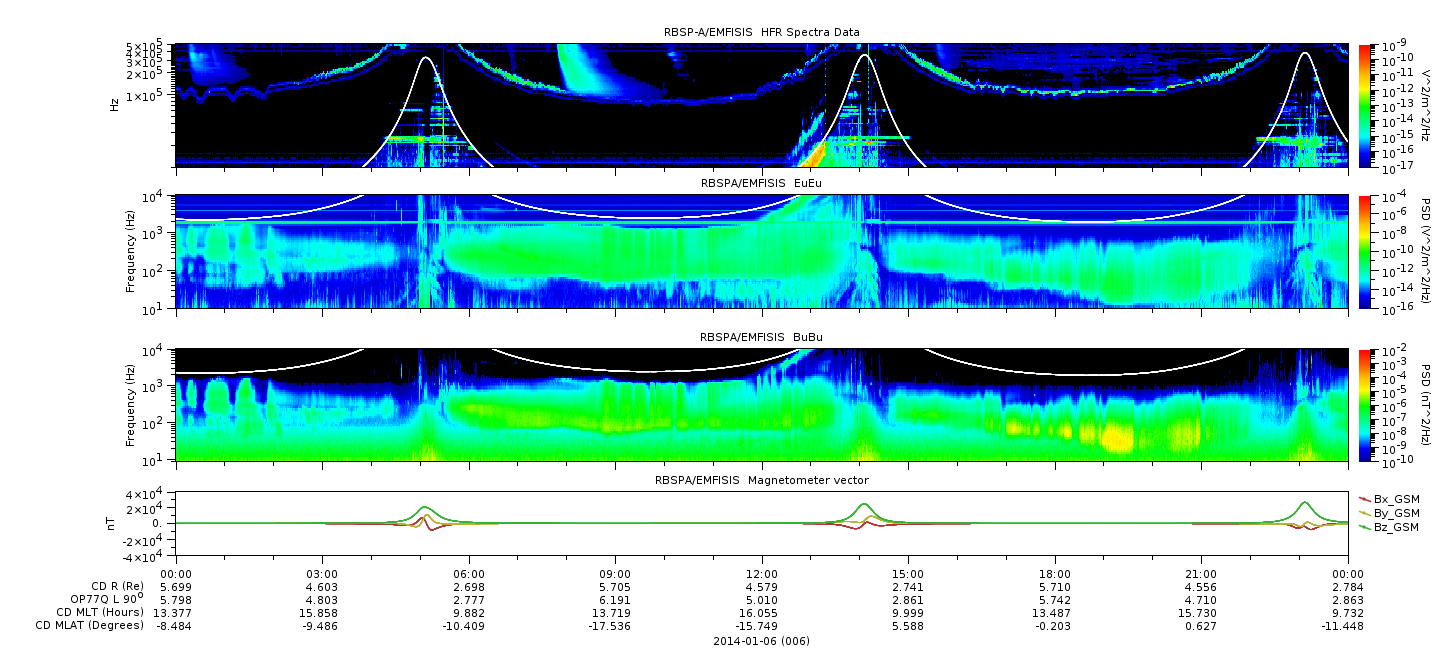Click the HFR spectra color bar
Image resolution: width=1447 pixels, height=658 pixels.
point(1366,105)
